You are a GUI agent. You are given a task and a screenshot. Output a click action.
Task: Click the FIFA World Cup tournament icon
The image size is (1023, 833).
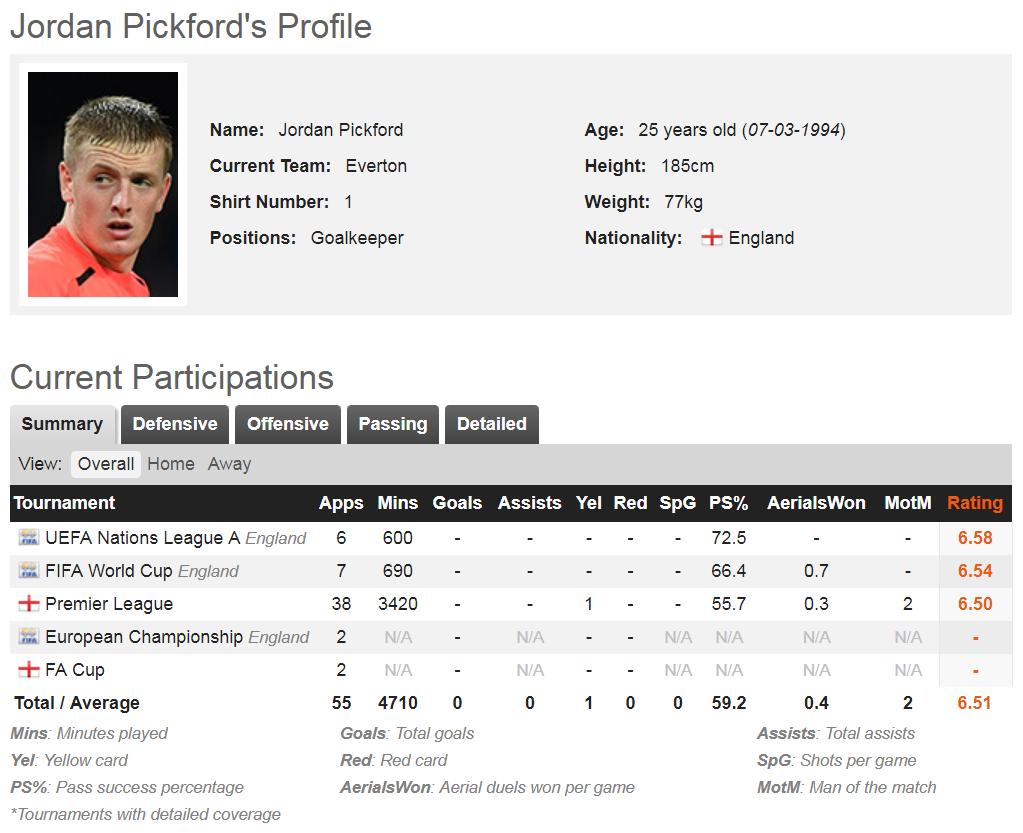point(28,571)
